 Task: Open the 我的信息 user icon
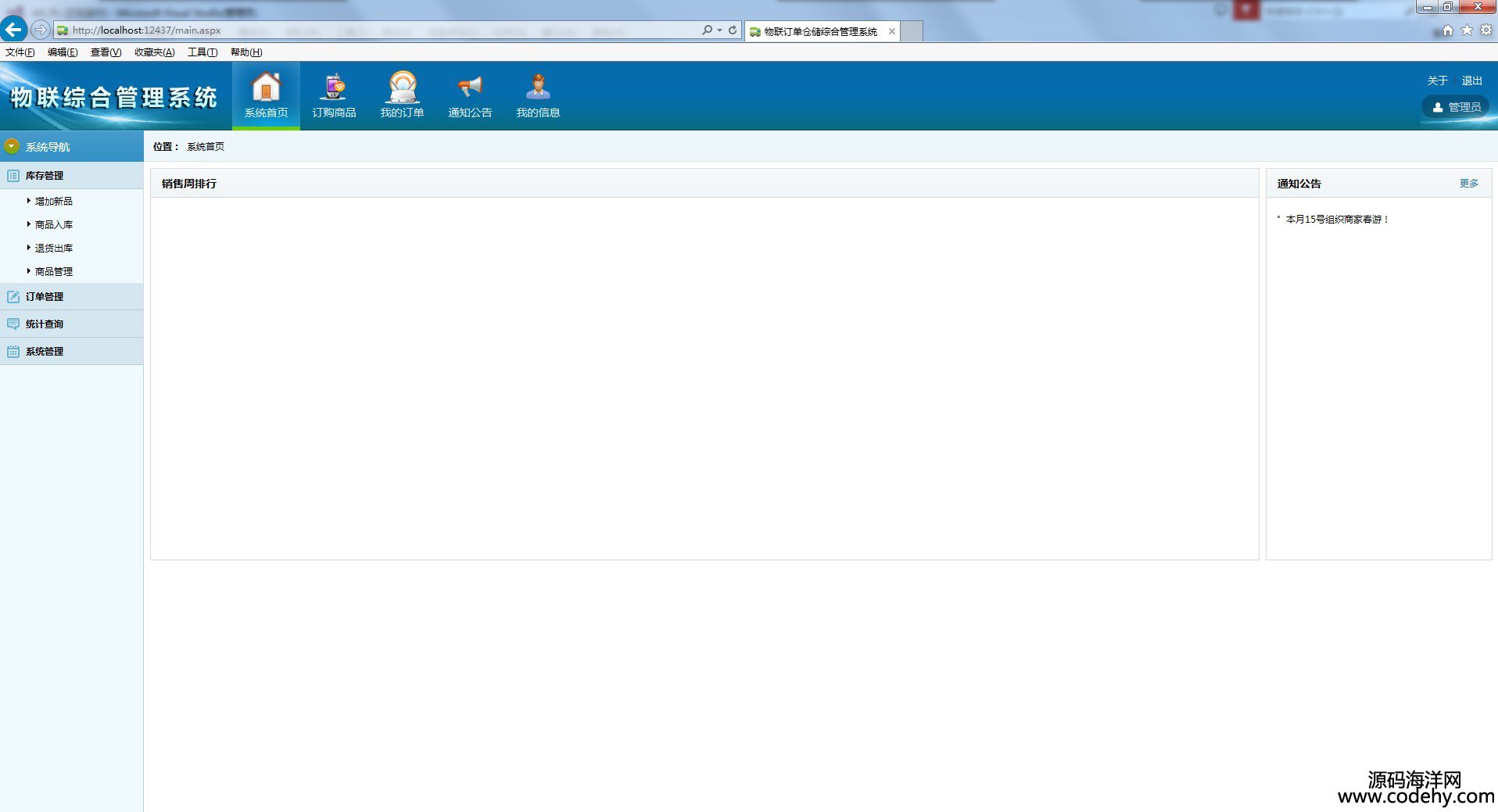coord(538,87)
